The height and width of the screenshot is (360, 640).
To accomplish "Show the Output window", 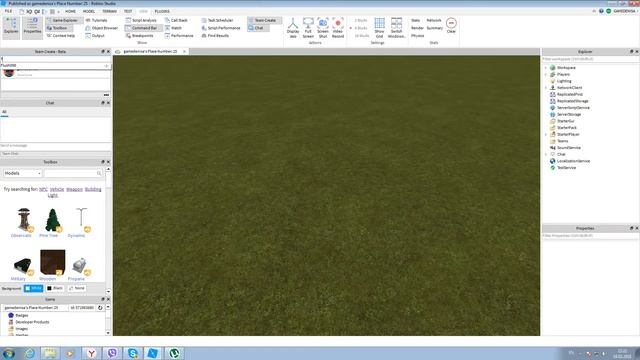I will point(95,36).
